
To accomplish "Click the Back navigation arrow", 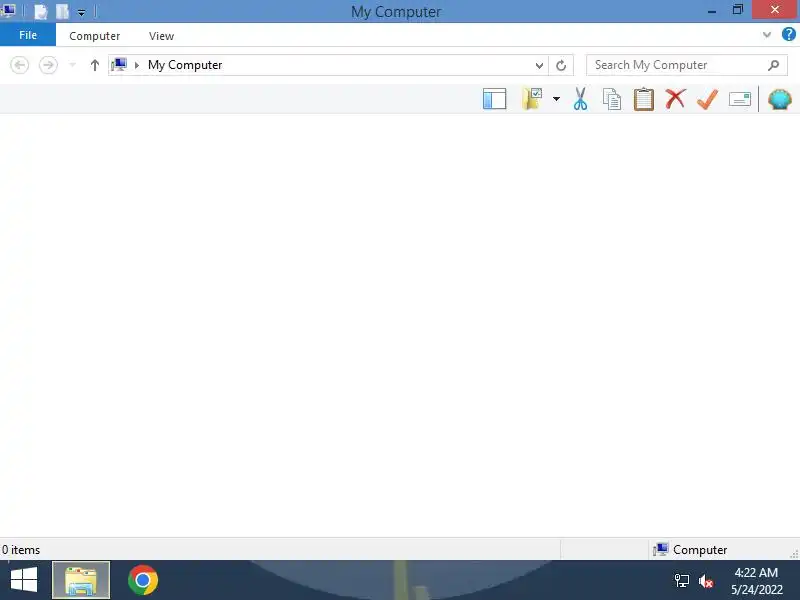I will click(x=20, y=65).
